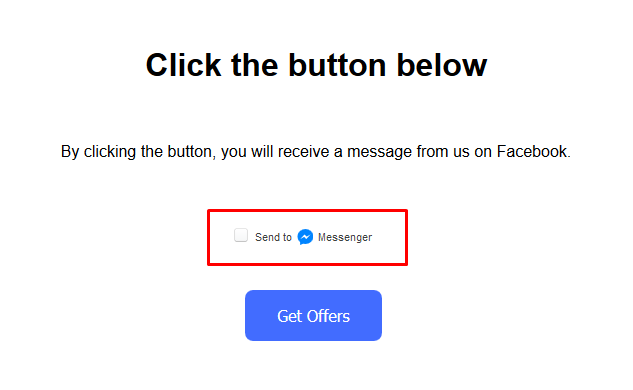
Task: Click the word 'the' in the bold heading
Action: [254, 65]
